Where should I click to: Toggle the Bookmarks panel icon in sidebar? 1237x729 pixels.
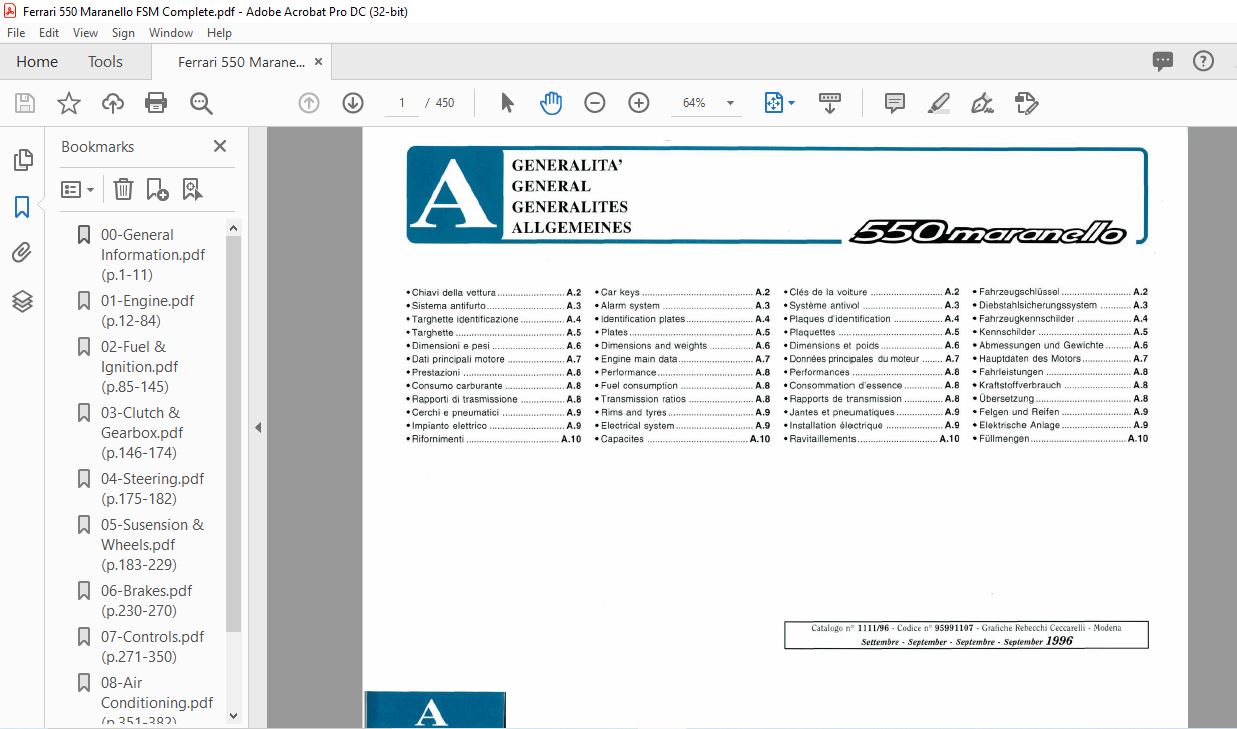(x=22, y=207)
